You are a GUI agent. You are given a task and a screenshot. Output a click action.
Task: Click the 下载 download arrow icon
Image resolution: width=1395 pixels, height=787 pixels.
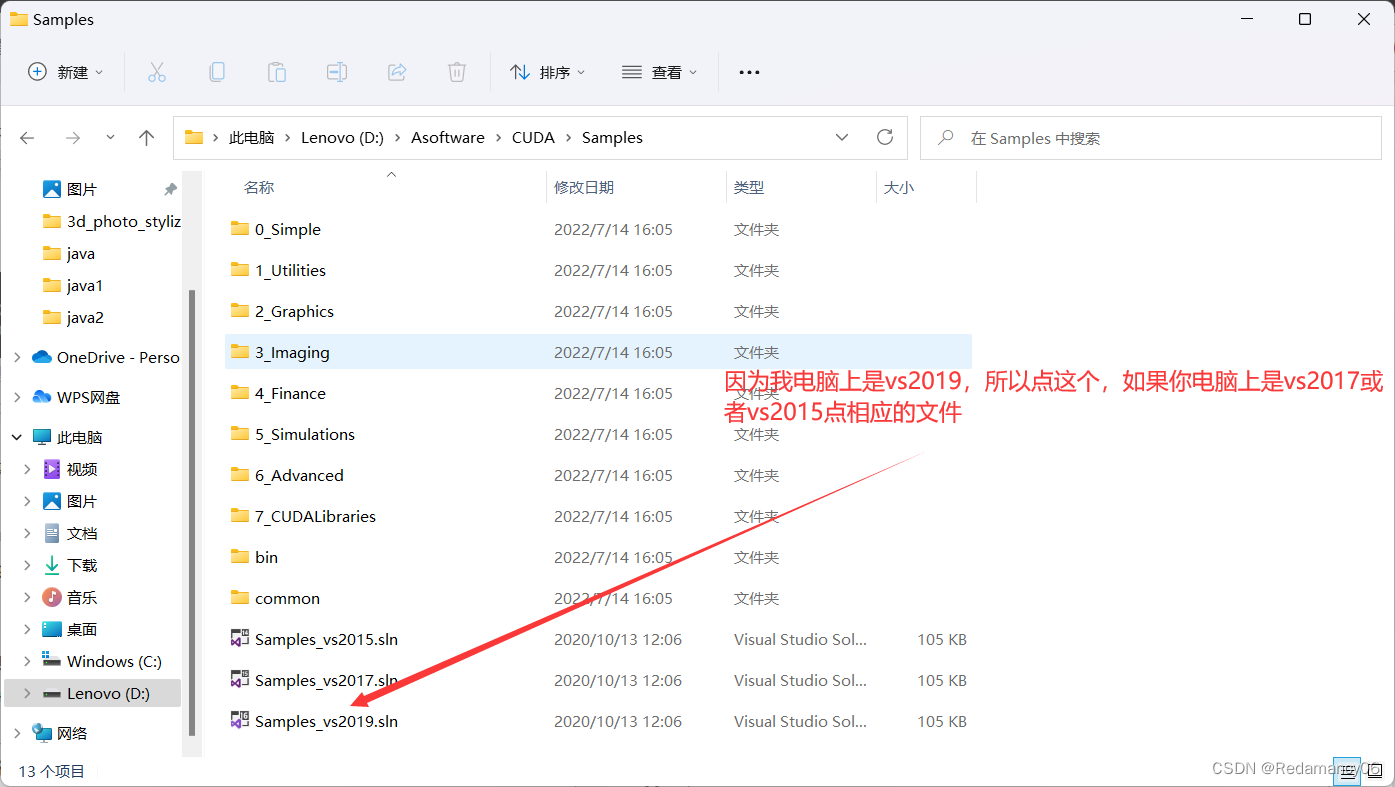[x=52, y=565]
